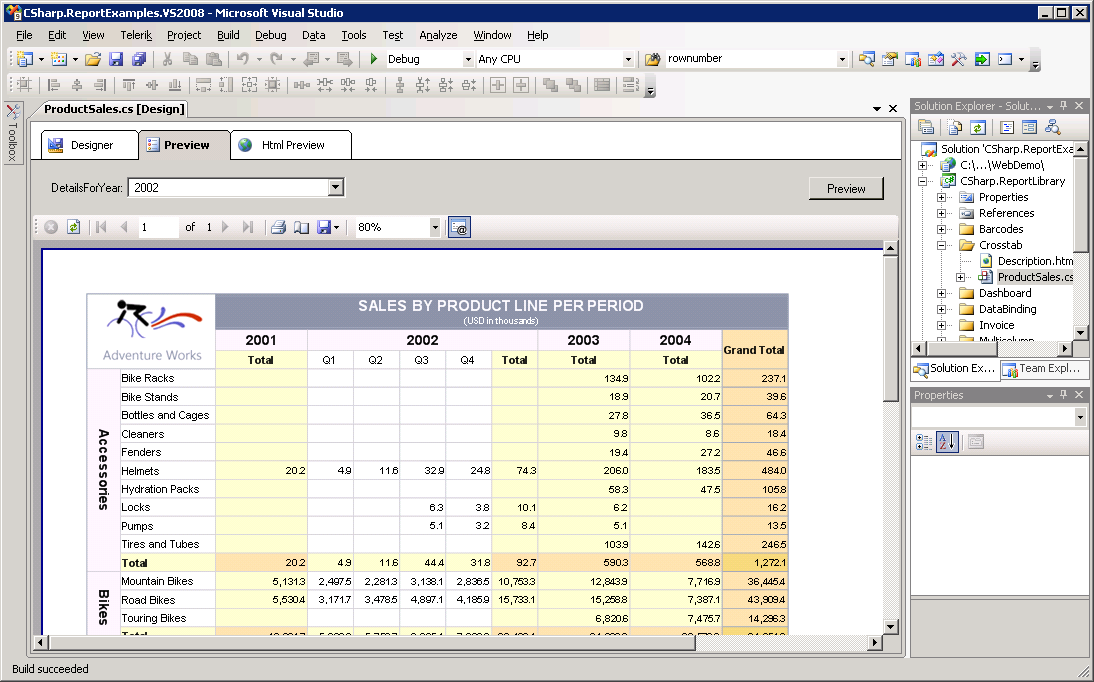
Task: Toggle the parameters area button in report toolbar
Action: 459,228
